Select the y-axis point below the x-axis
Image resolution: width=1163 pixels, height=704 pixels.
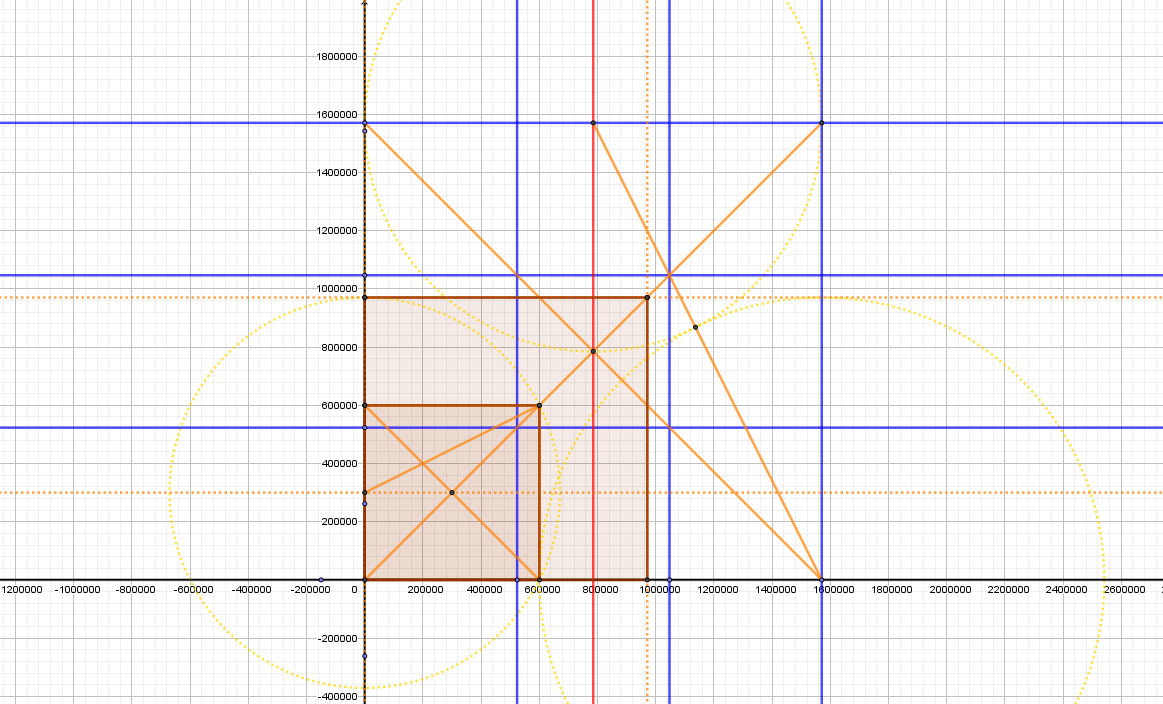coord(365,656)
